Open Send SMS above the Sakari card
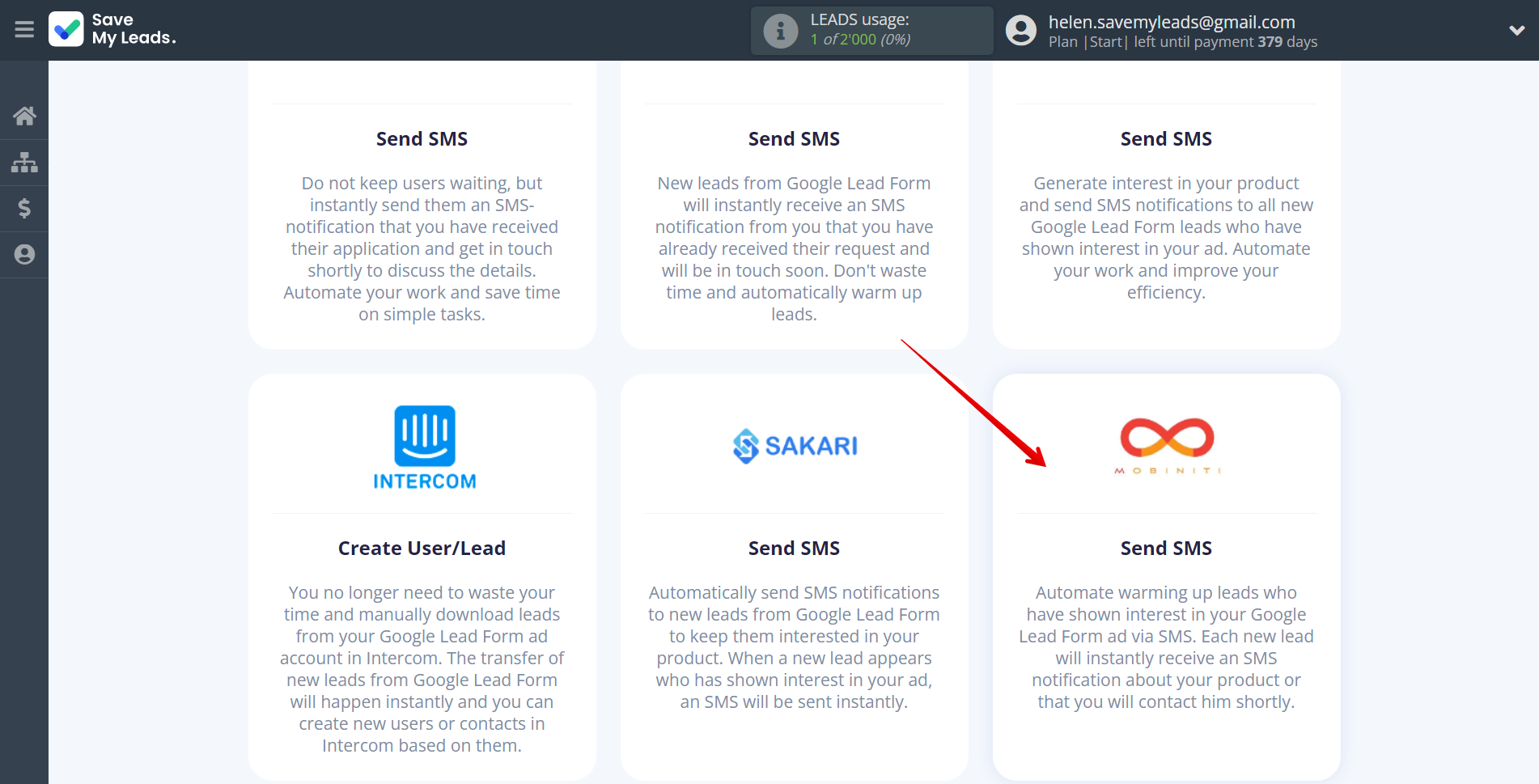This screenshot has height=784, width=1539. pyautogui.click(x=794, y=139)
